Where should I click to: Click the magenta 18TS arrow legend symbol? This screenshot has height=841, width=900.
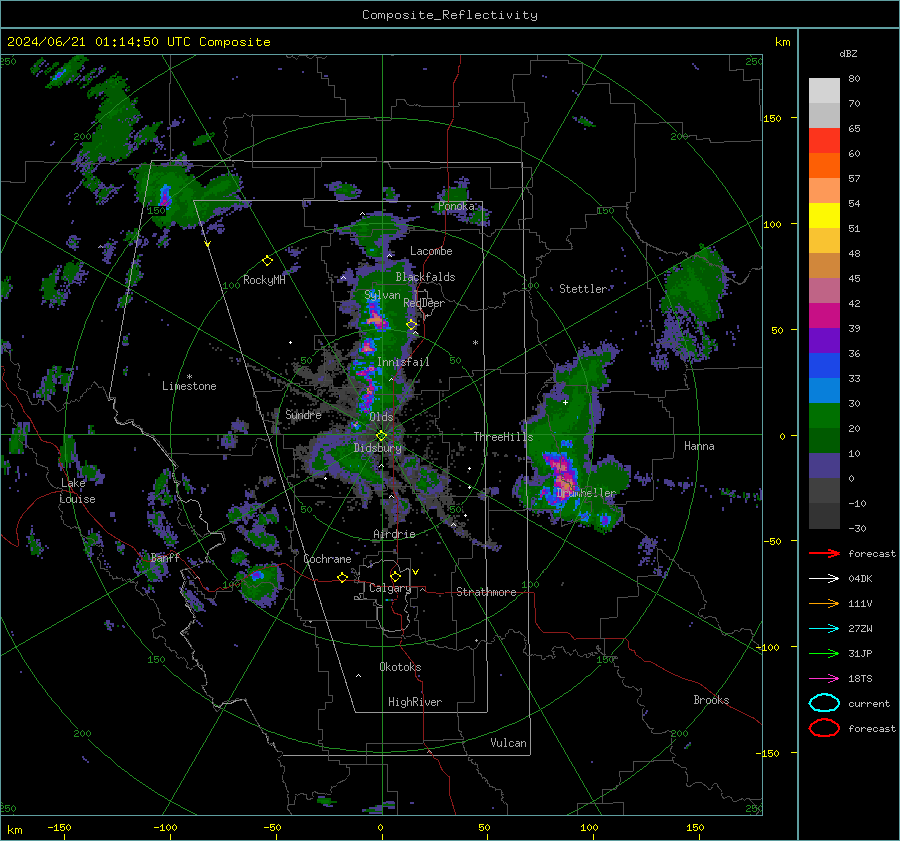pos(824,679)
